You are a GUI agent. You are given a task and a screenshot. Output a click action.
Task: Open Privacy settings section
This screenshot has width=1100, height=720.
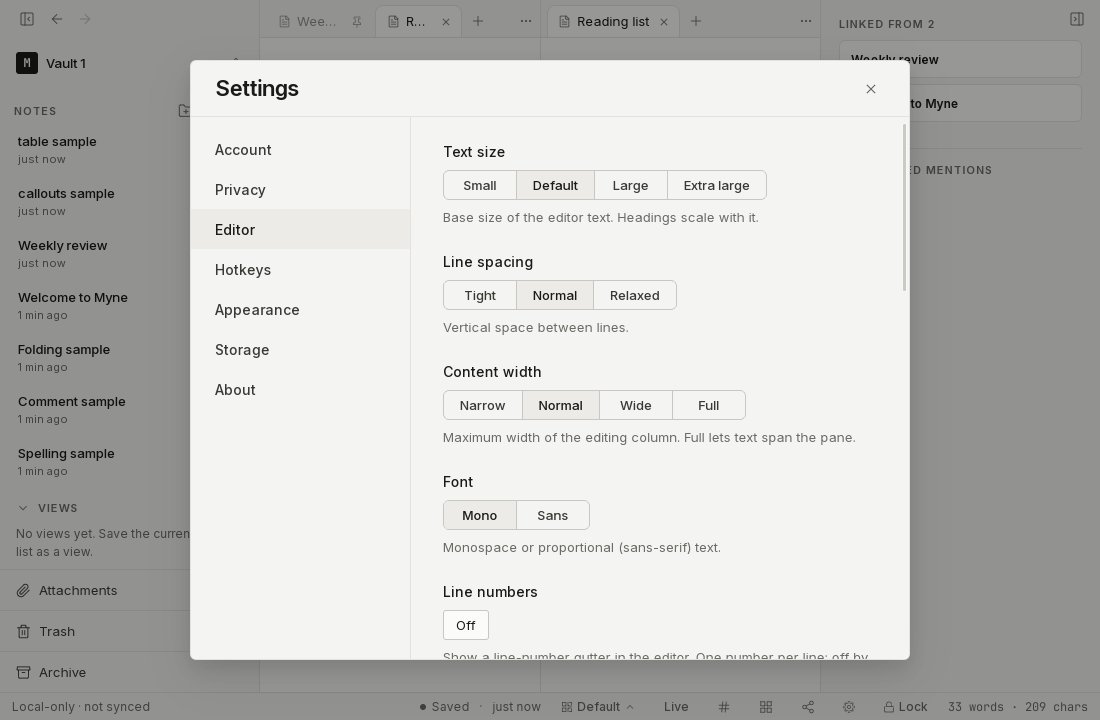pos(300,189)
